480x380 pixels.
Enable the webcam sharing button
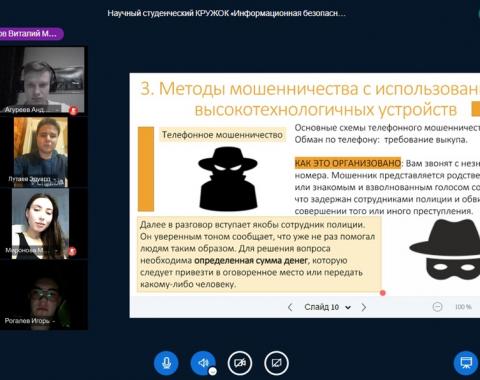click(240, 363)
